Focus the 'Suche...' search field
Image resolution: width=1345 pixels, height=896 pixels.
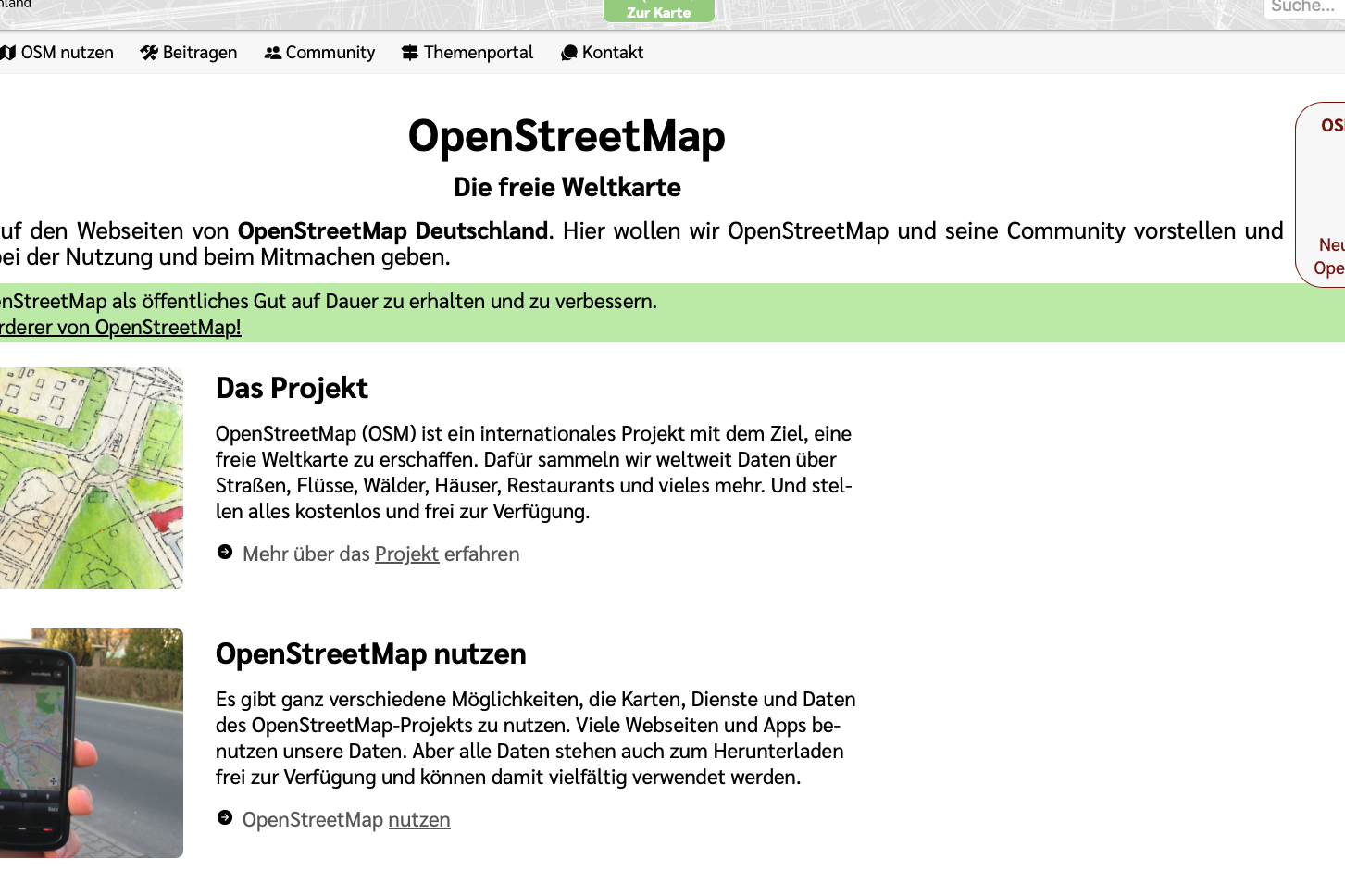tap(1303, 7)
